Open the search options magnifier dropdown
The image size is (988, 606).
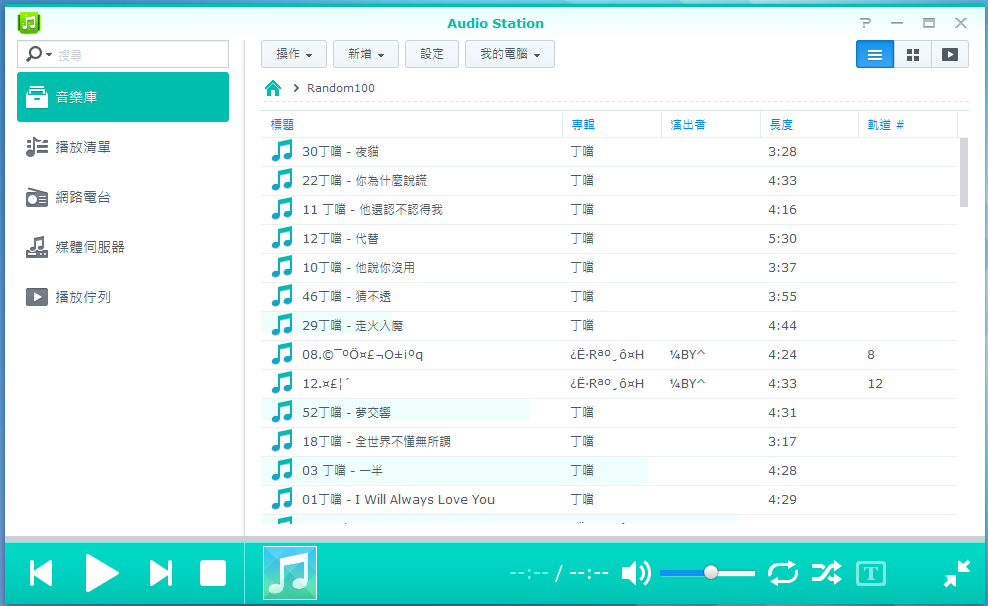[38, 54]
